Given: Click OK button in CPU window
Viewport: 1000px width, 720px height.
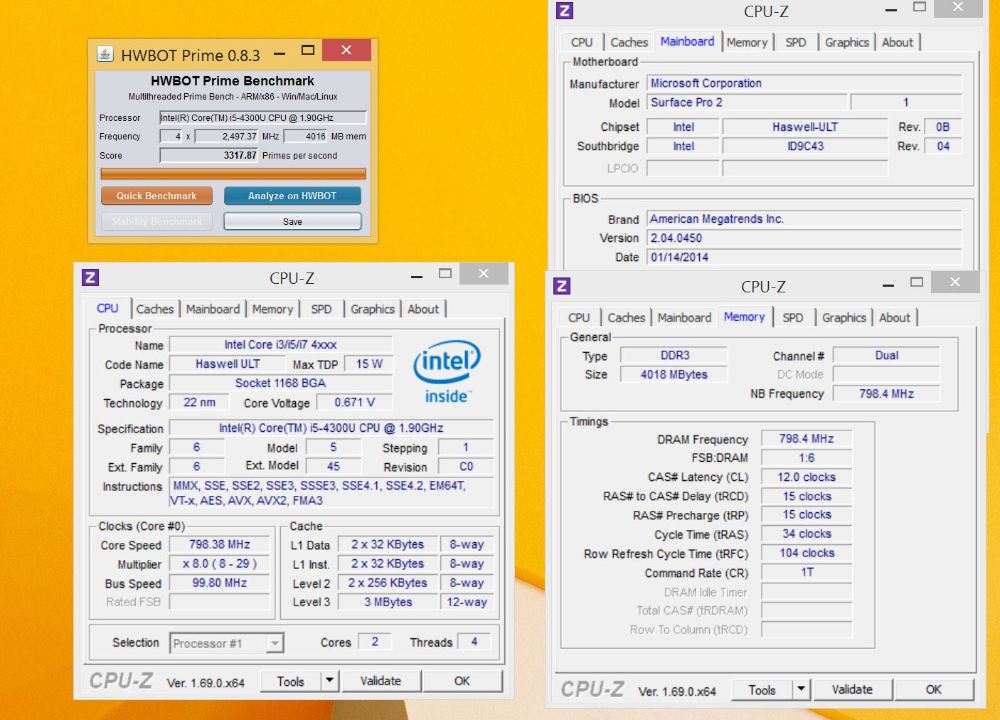Looking at the screenshot, I should click(462, 681).
